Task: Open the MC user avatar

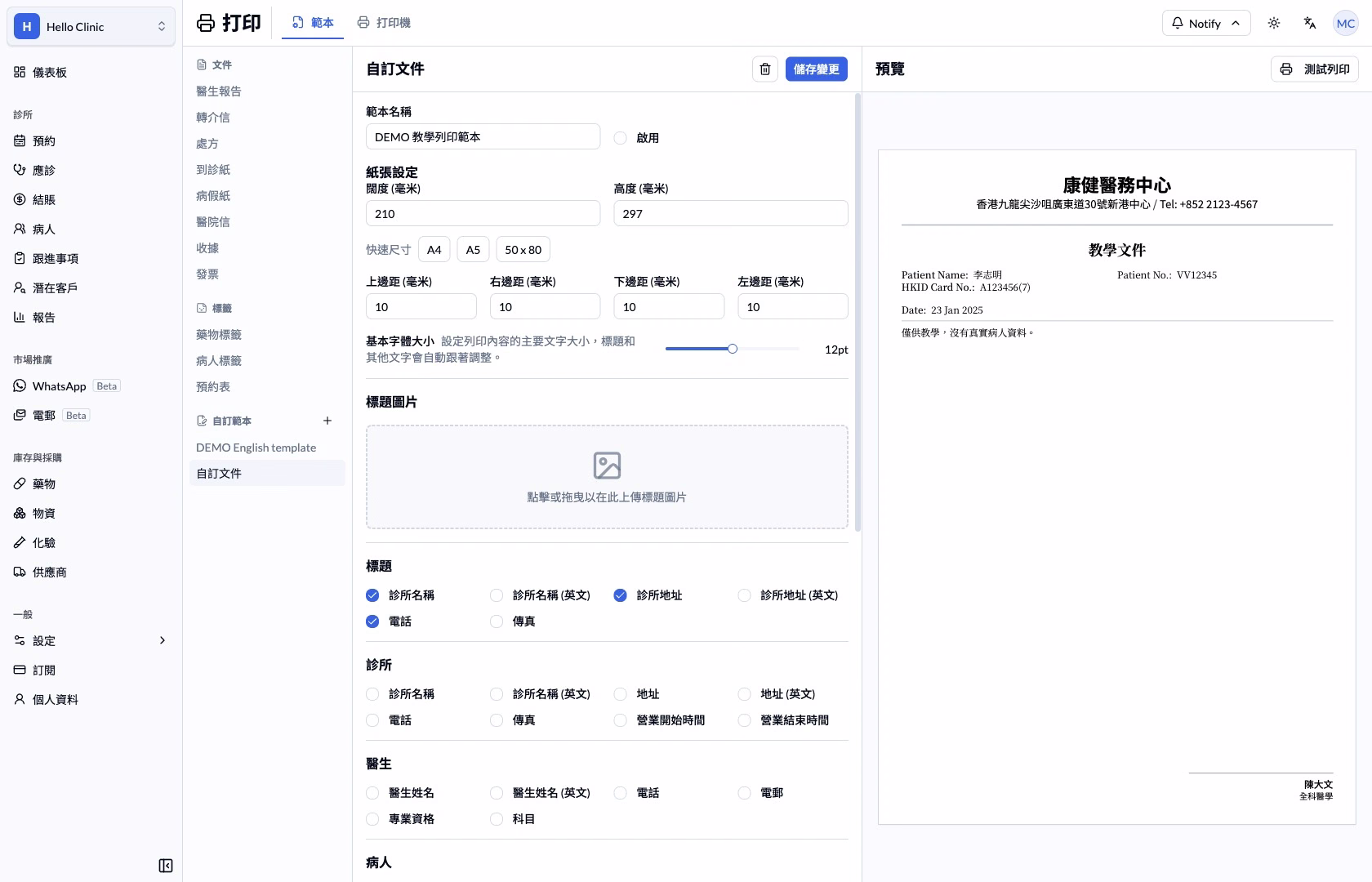Action: click(x=1346, y=24)
